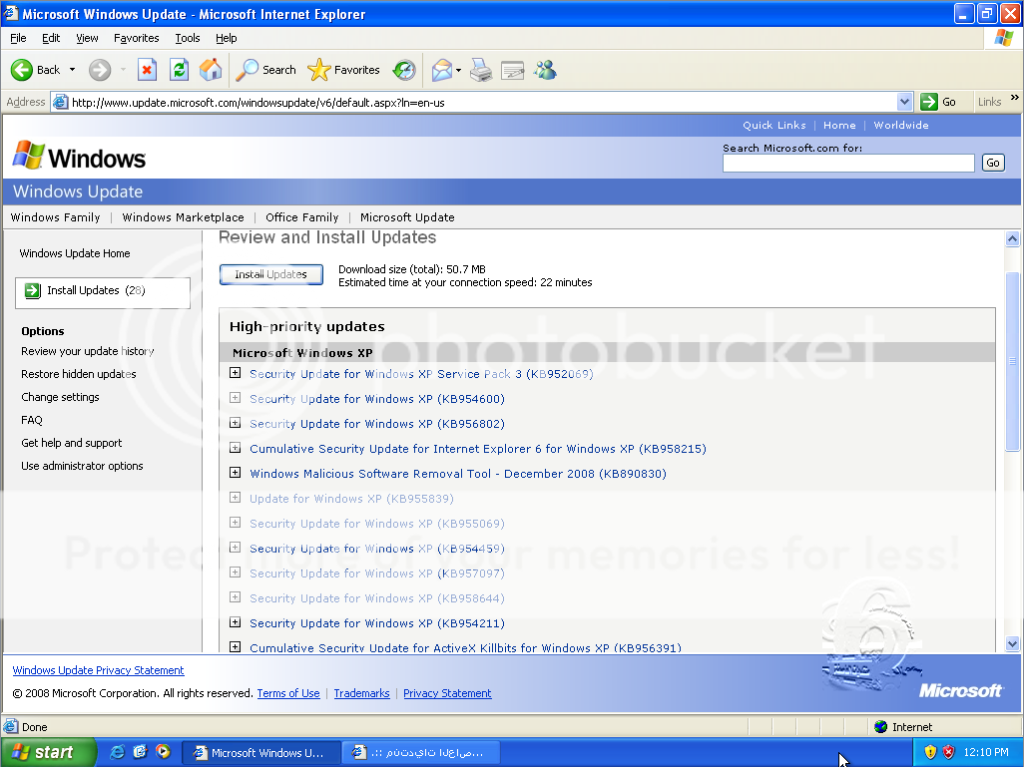Open Windows Media Player quick launch icon

[x=163, y=752]
